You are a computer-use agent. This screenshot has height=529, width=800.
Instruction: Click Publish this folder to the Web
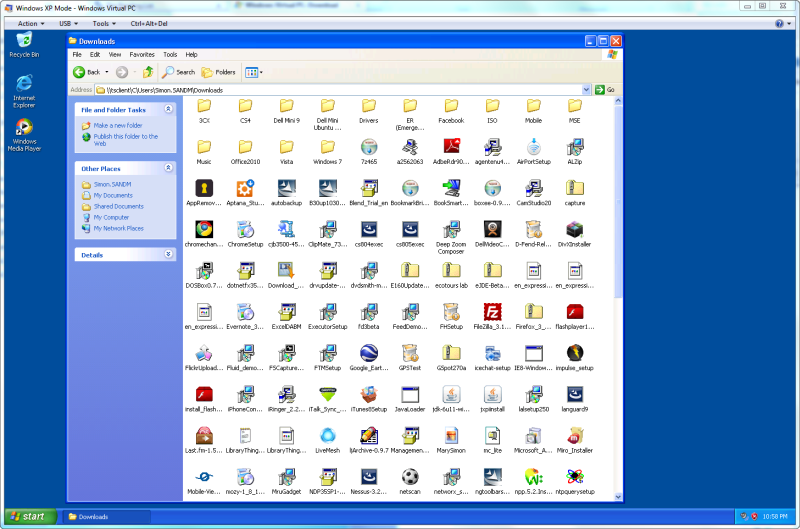click(x=126, y=140)
